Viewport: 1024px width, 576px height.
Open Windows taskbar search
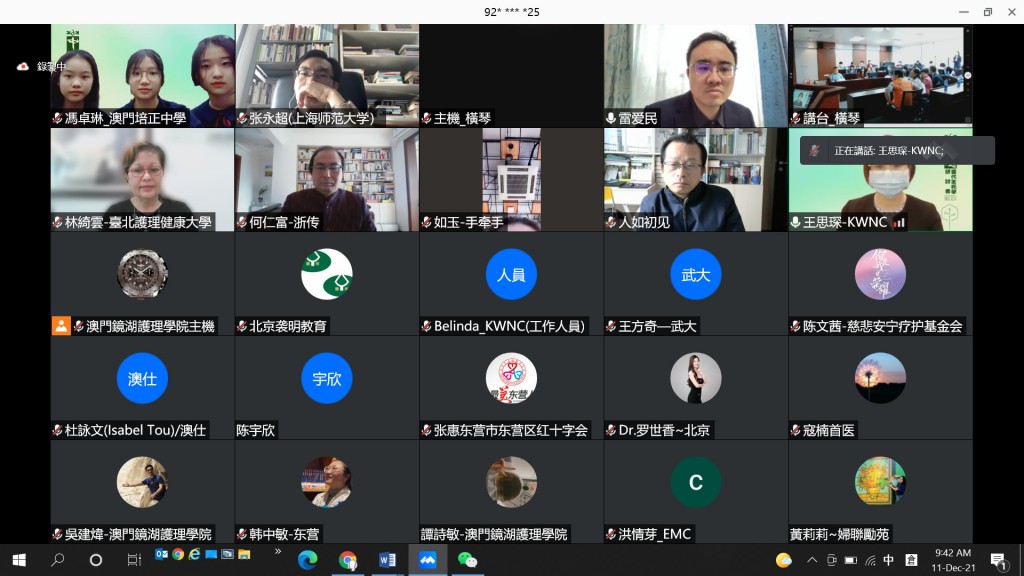click(x=58, y=560)
